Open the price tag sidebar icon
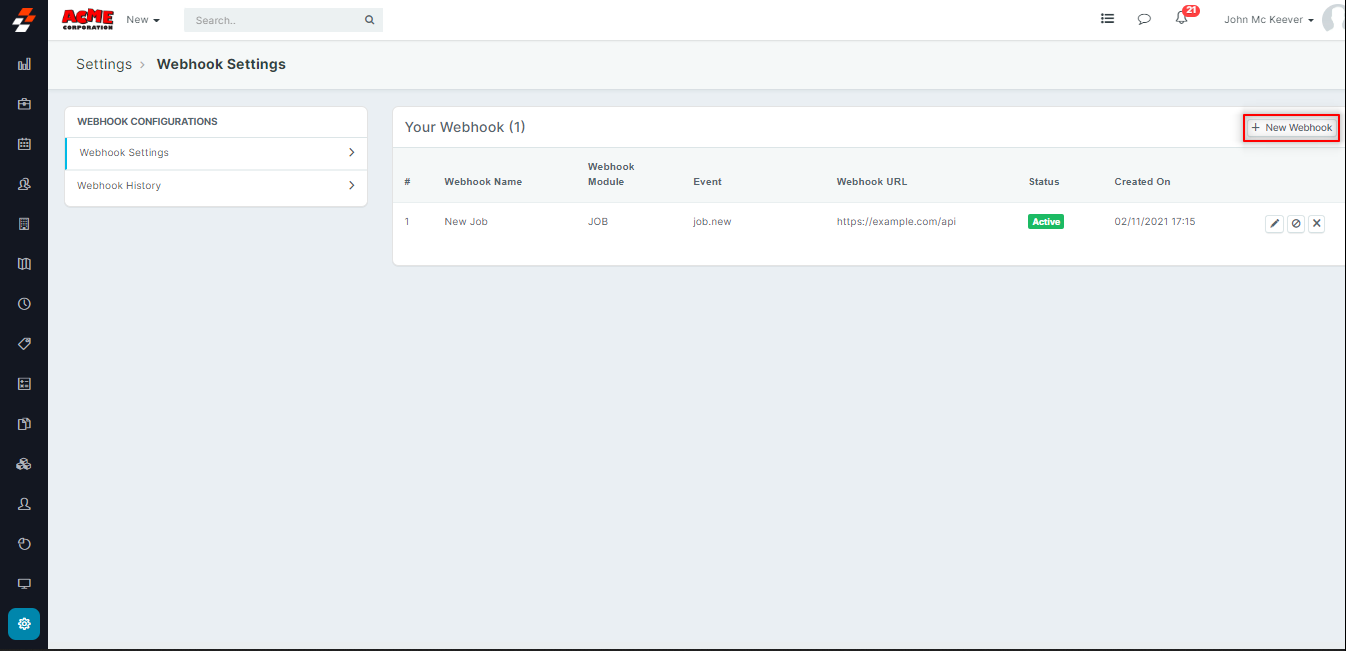 click(25, 344)
